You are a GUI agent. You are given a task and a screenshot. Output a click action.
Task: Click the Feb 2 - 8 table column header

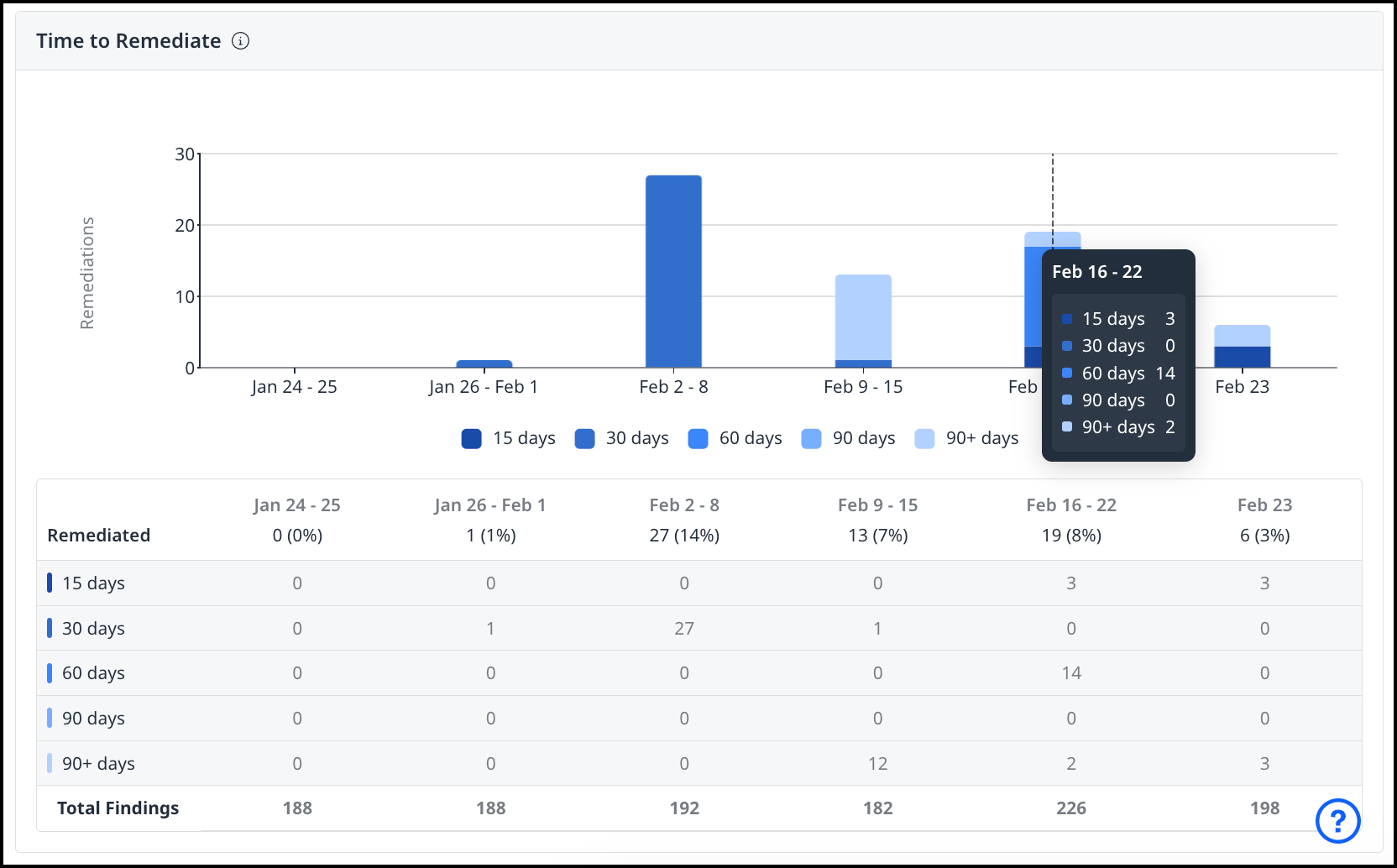(x=684, y=505)
